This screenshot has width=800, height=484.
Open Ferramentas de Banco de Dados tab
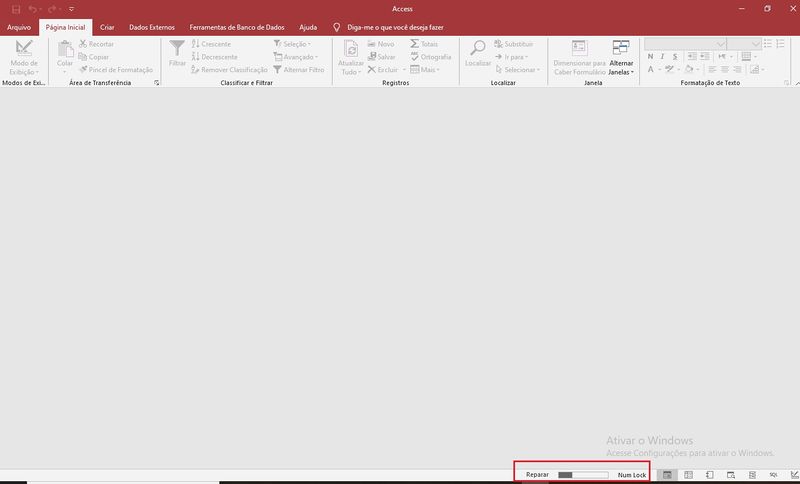point(237,28)
